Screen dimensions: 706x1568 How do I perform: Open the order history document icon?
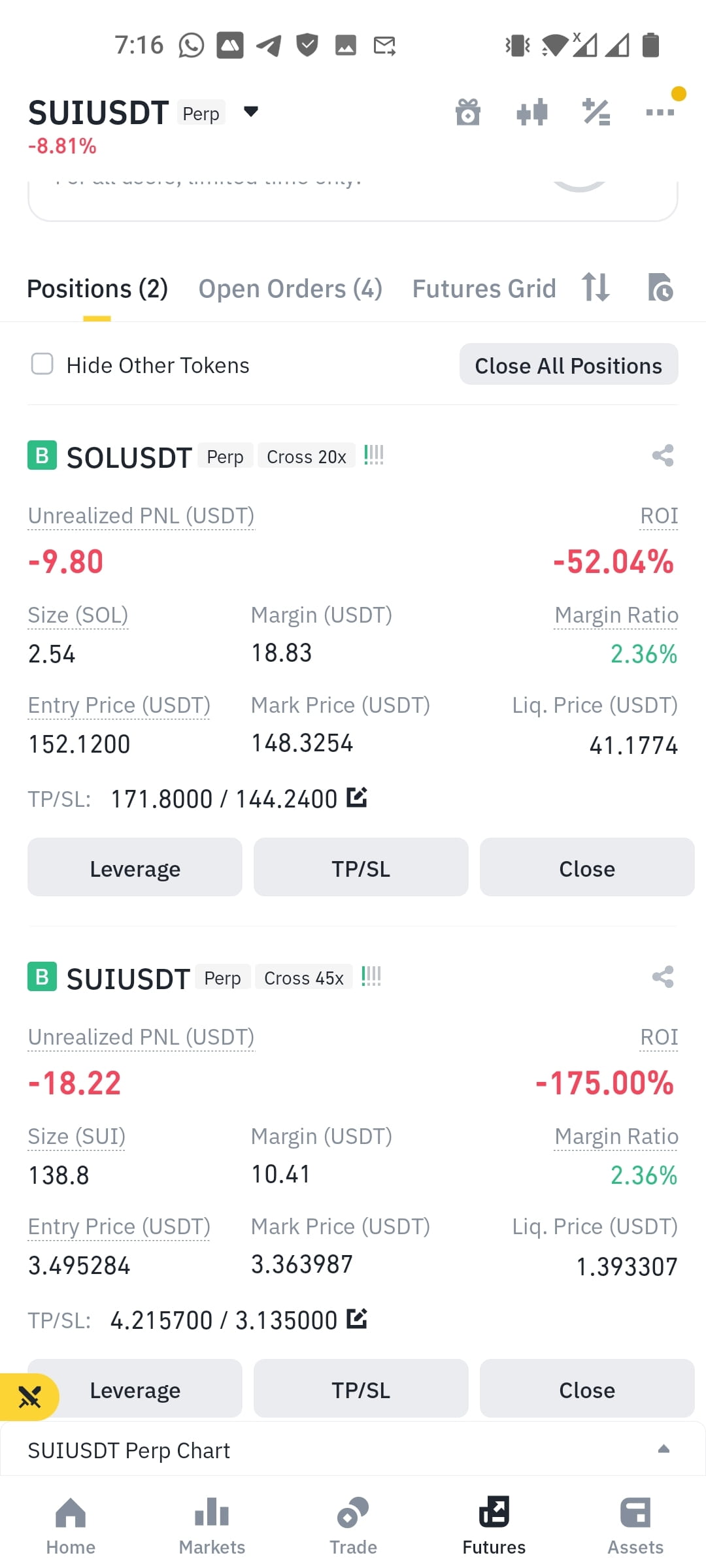[660, 287]
